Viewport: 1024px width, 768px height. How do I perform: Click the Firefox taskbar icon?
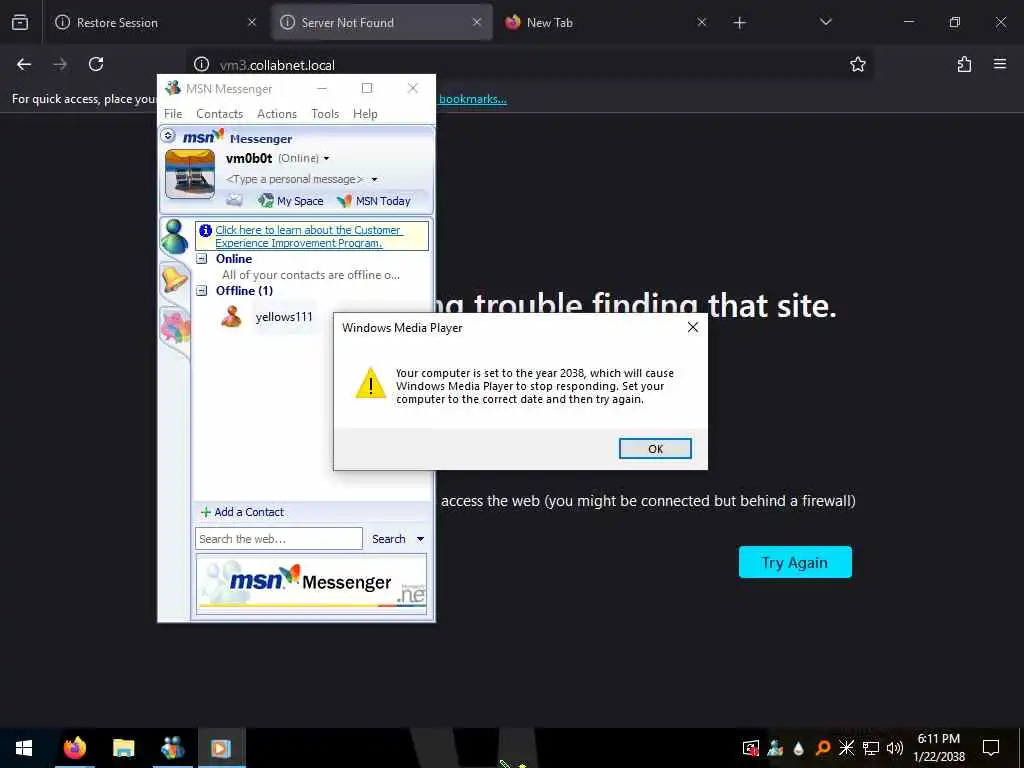pos(74,748)
